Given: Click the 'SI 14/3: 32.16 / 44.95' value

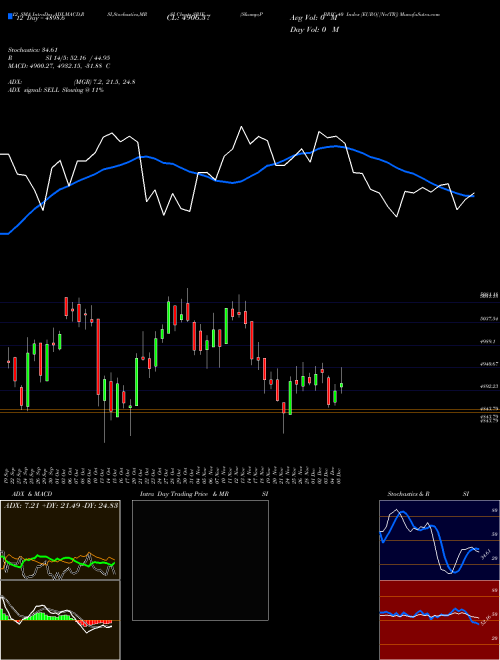Looking at the screenshot, I should point(78,58).
